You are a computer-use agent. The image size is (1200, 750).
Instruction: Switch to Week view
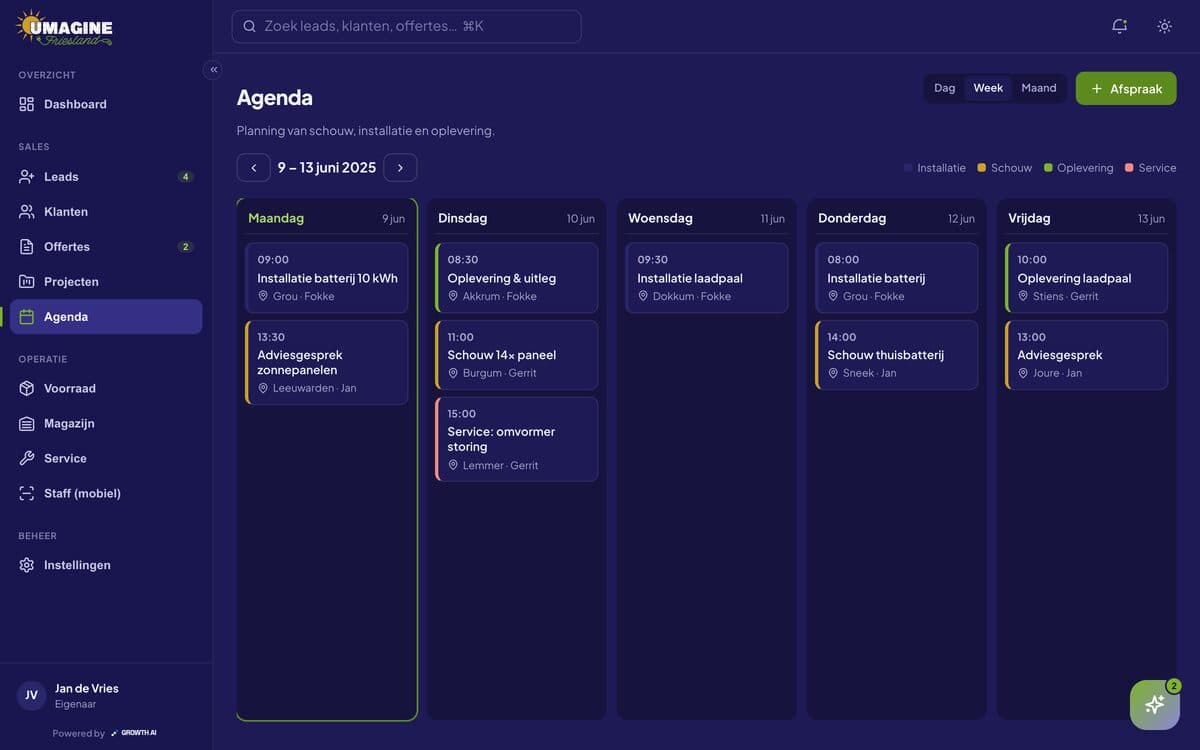click(988, 88)
